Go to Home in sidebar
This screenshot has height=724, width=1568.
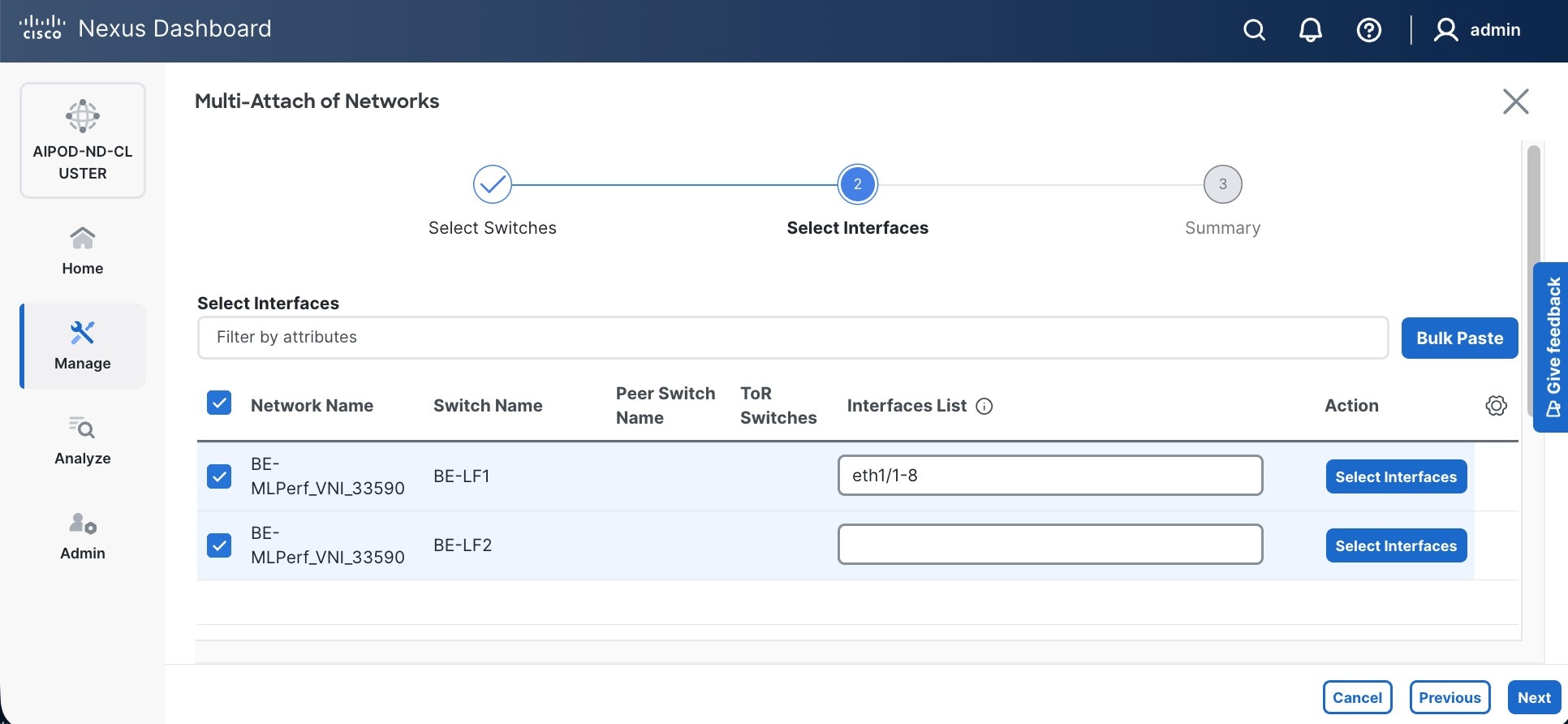(x=83, y=251)
